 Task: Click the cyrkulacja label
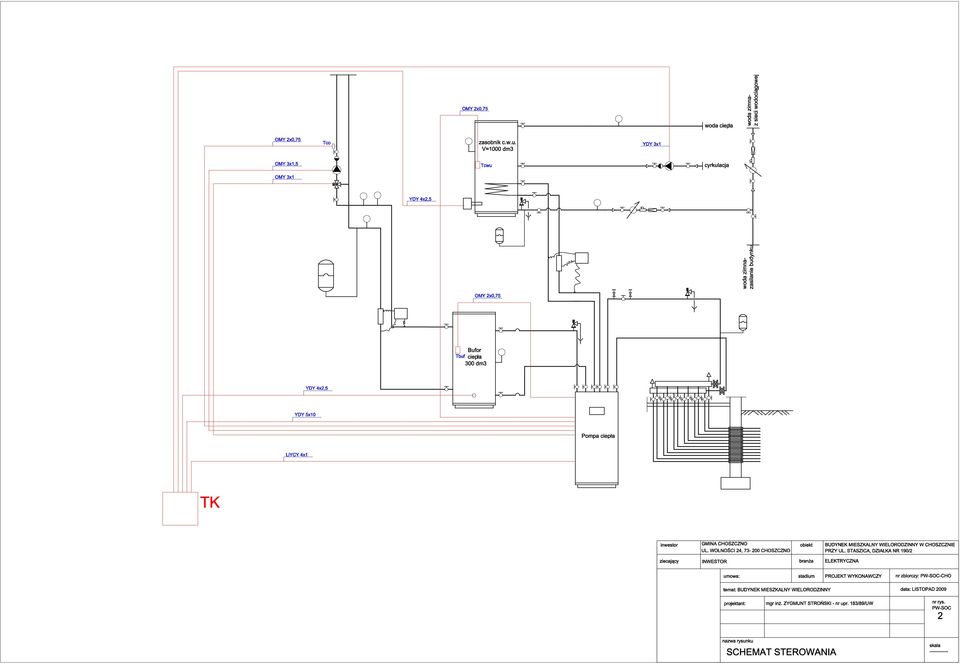click(716, 165)
